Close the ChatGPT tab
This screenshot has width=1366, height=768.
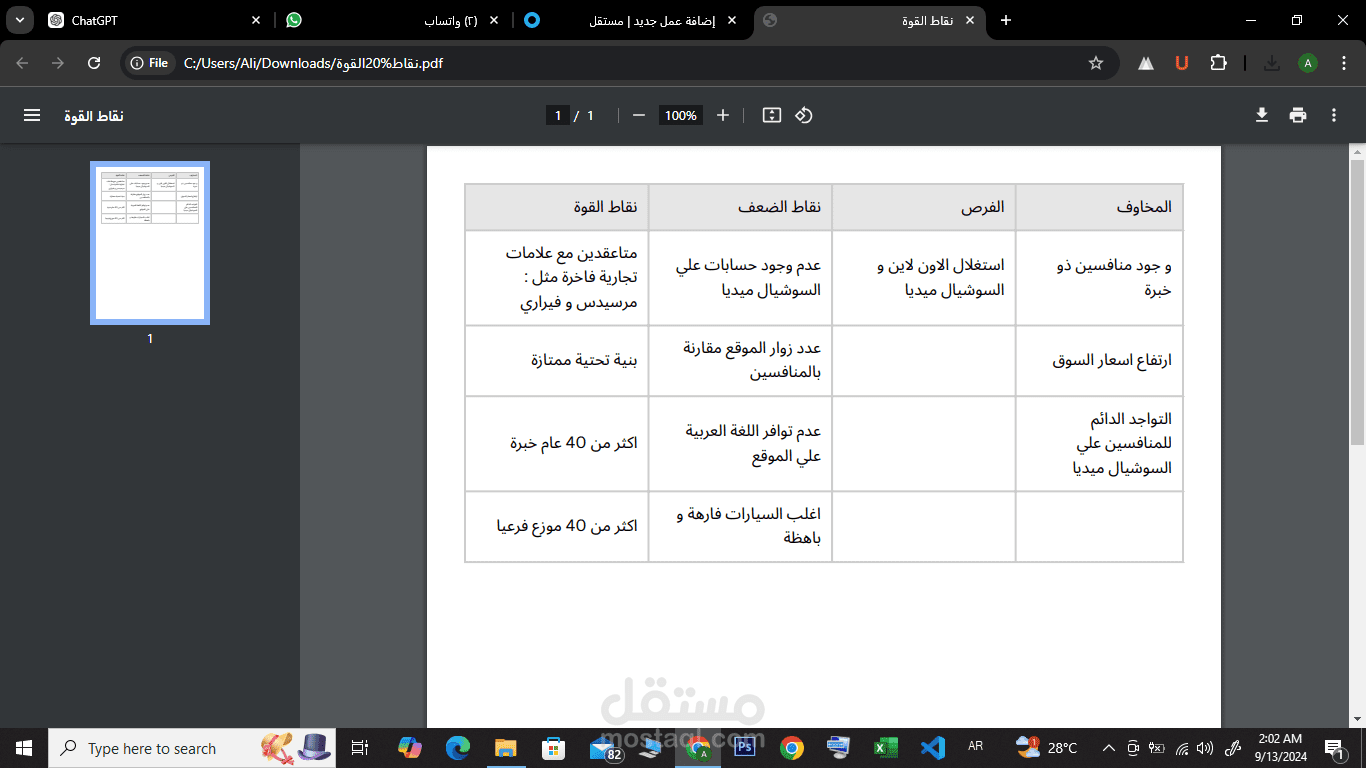[x=257, y=20]
